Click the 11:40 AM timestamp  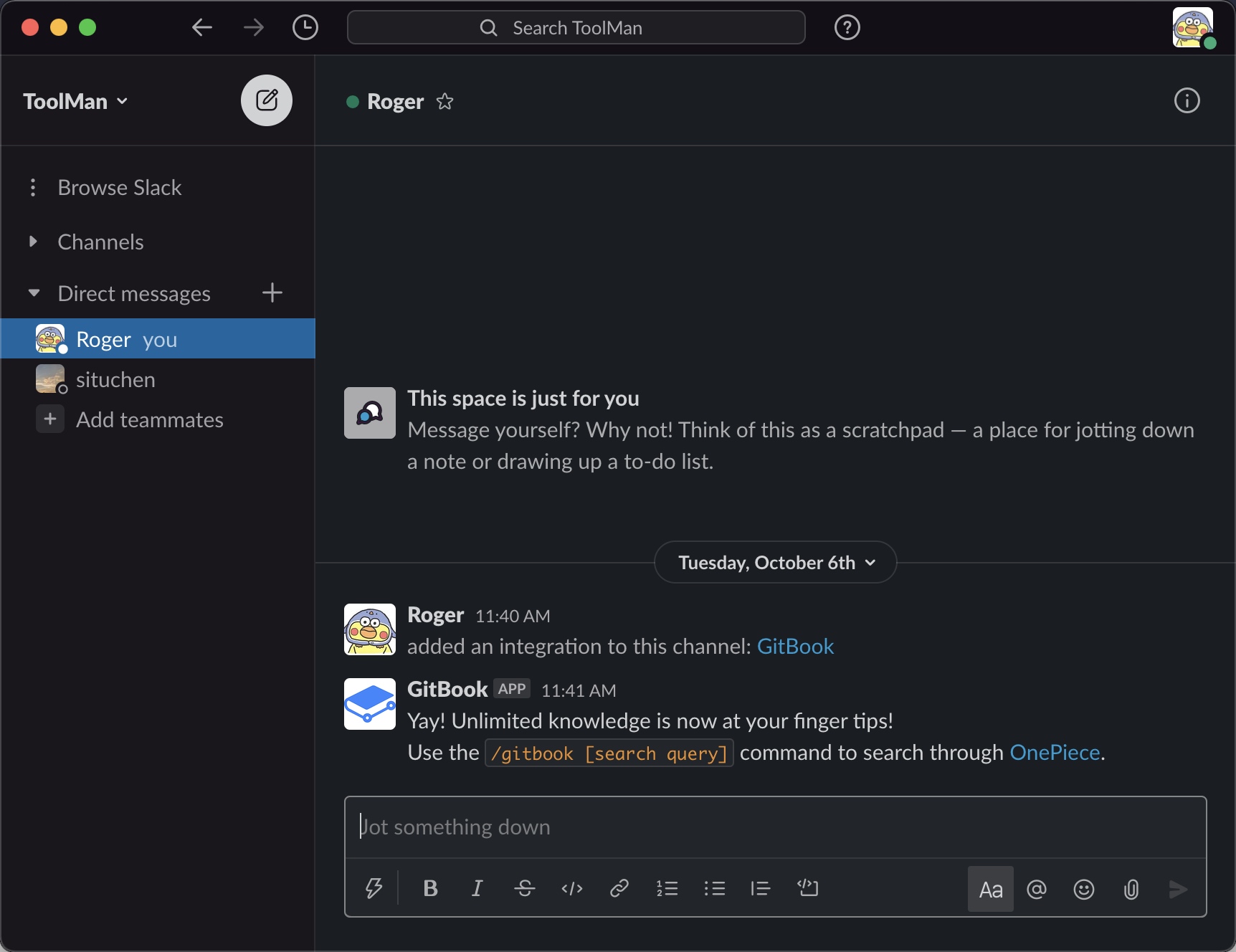(x=513, y=616)
